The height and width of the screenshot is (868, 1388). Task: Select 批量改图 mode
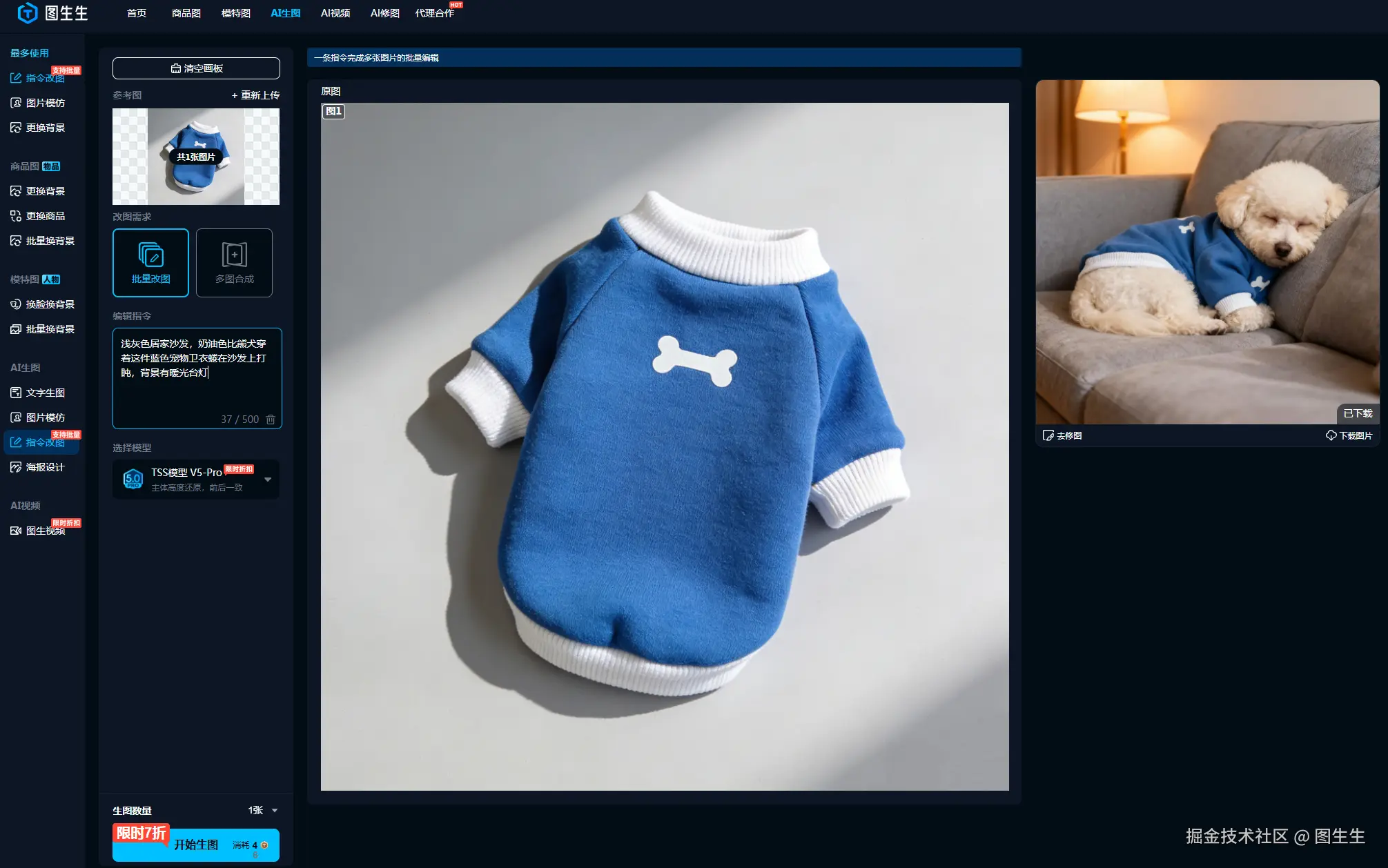click(x=150, y=263)
